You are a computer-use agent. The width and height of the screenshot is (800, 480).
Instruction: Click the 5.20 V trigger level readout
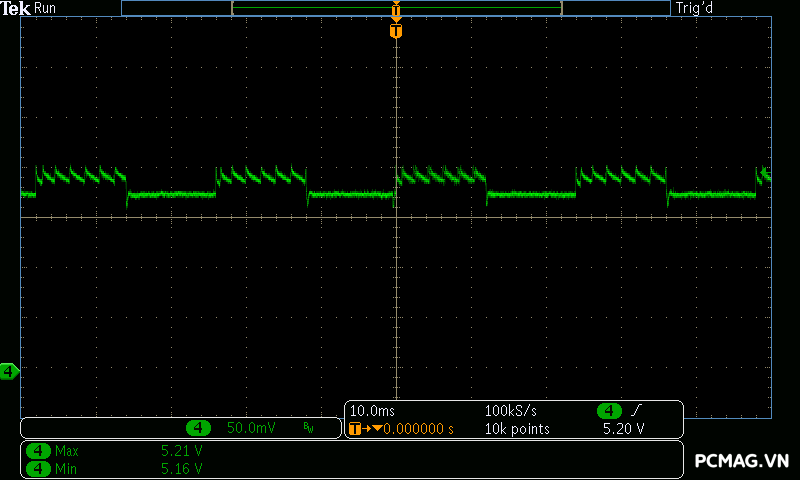(622, 429)
